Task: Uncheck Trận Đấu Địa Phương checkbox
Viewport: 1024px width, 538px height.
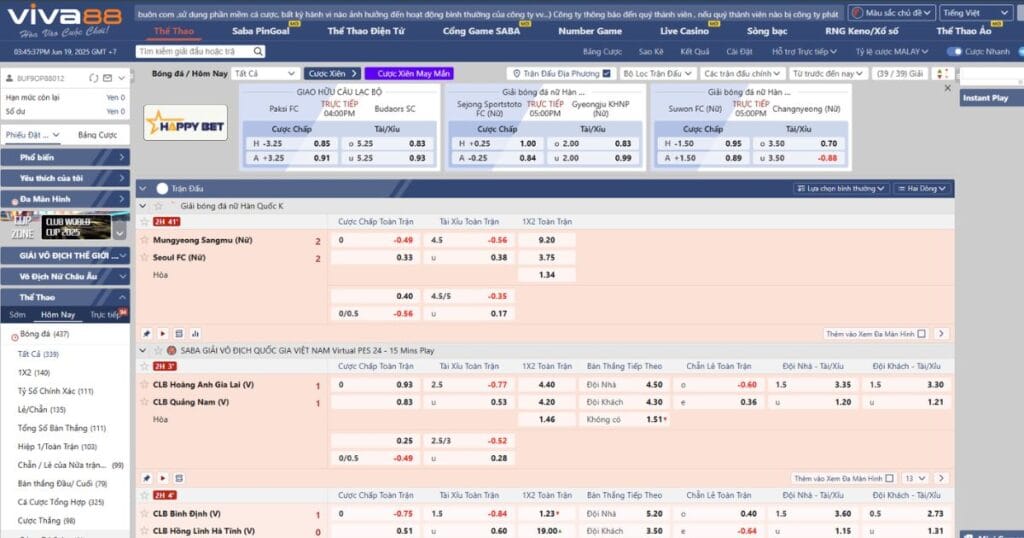Action: click(x=607, y=74)
